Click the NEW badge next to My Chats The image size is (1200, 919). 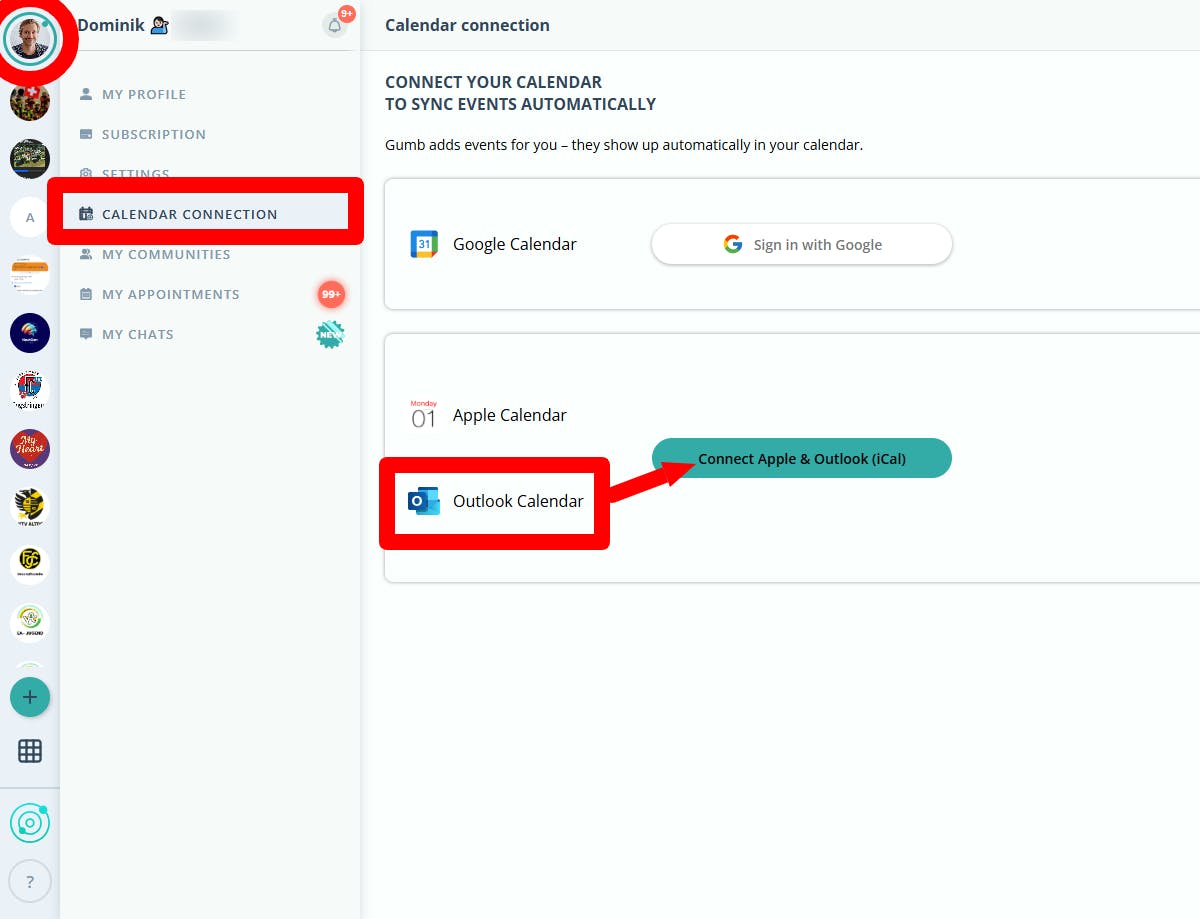(330, 334)
